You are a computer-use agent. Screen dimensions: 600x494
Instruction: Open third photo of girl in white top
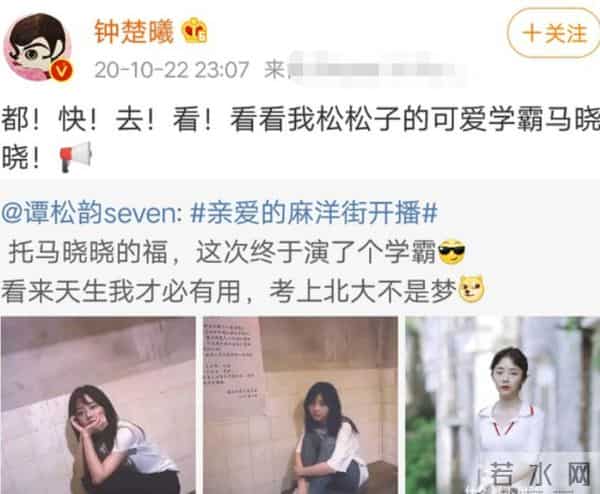(502, 405)
